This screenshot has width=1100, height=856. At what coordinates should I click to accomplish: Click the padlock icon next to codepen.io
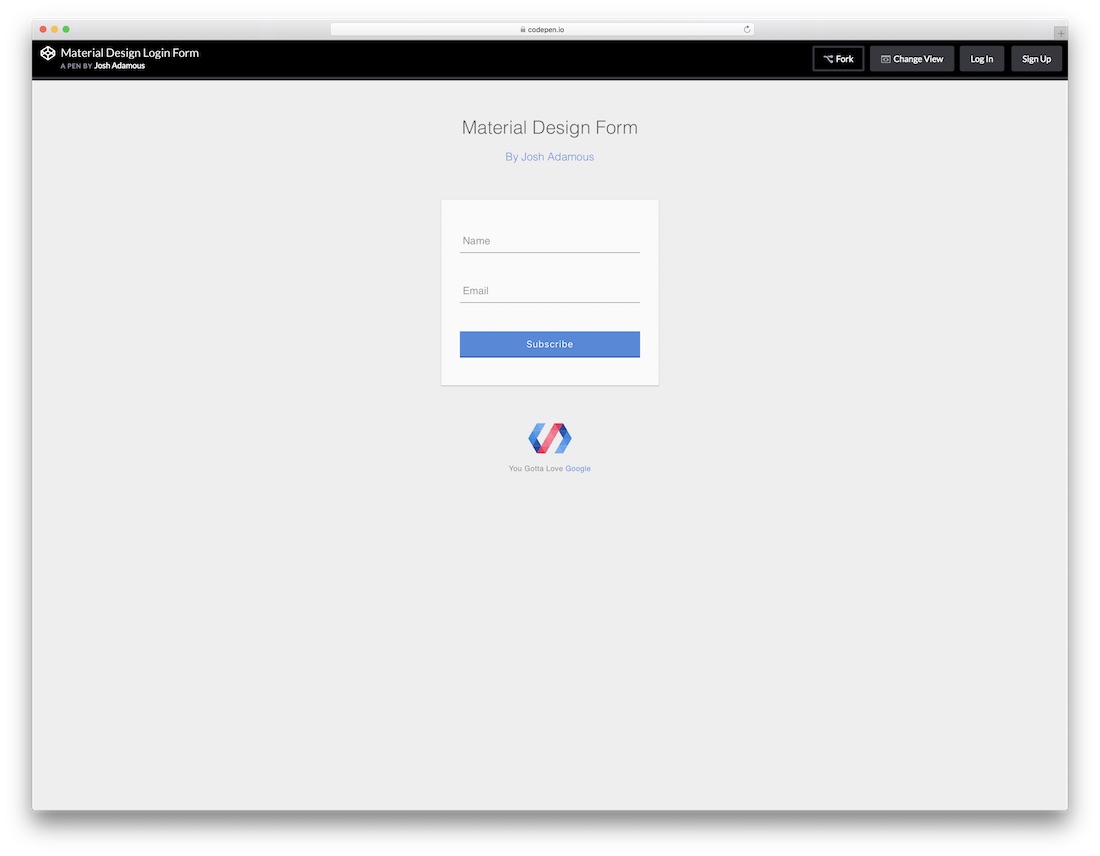coord(524,29)
